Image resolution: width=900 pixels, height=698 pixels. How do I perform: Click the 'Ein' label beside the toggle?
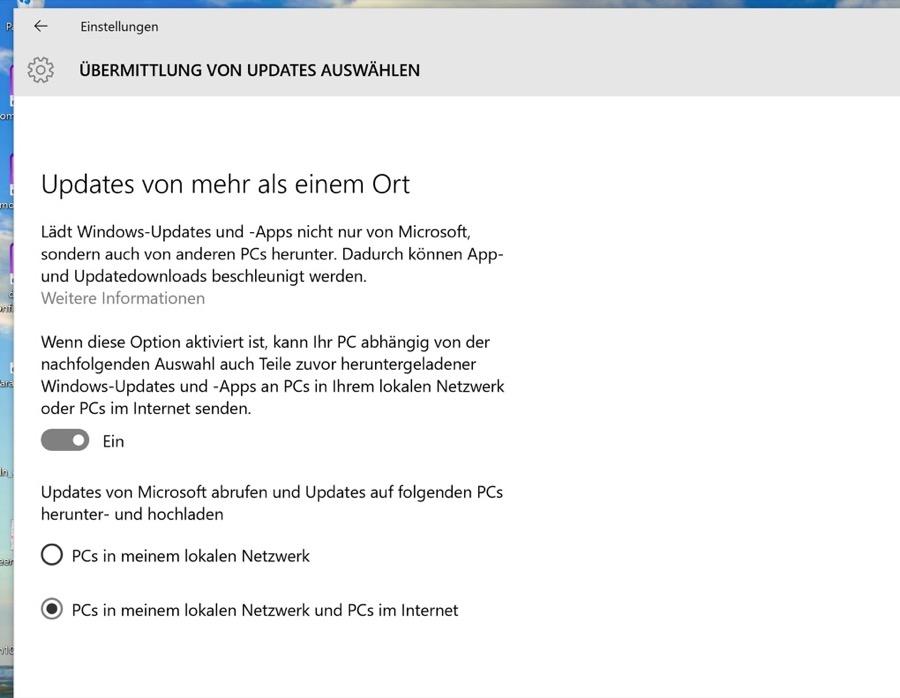(113, 441)
